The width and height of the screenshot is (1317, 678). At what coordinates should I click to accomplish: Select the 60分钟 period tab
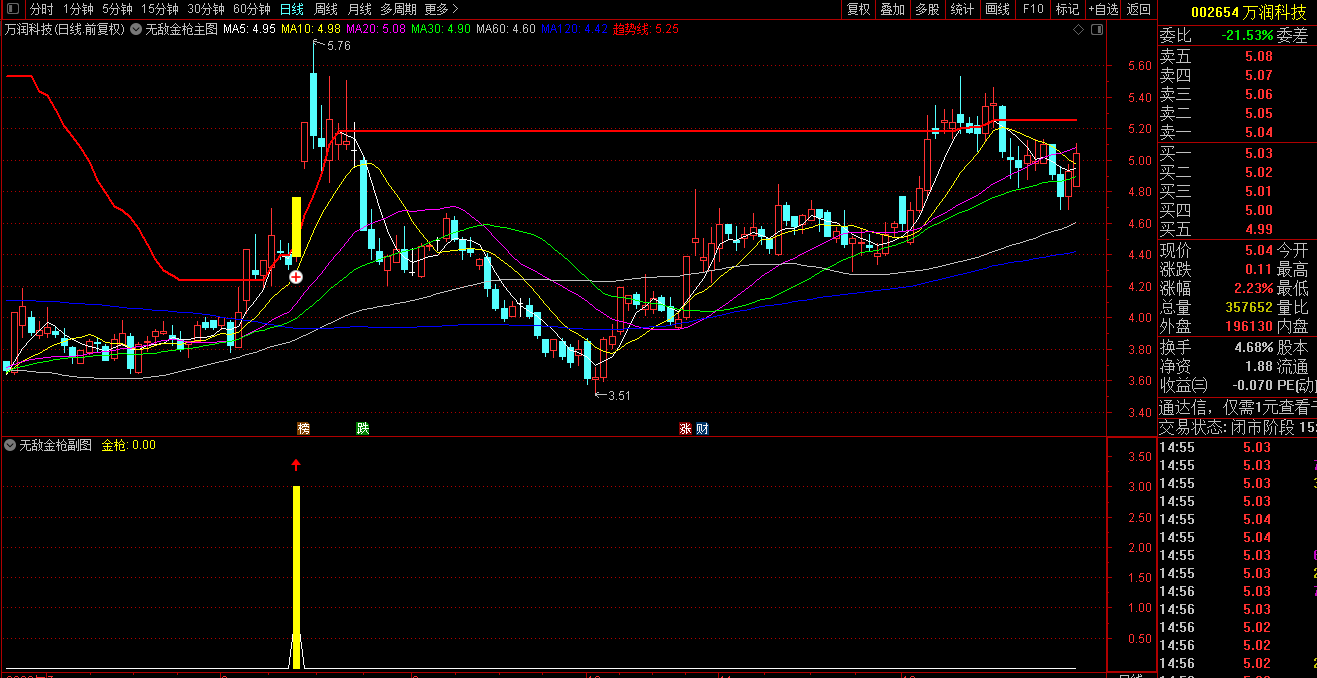[x=252, y=9]
